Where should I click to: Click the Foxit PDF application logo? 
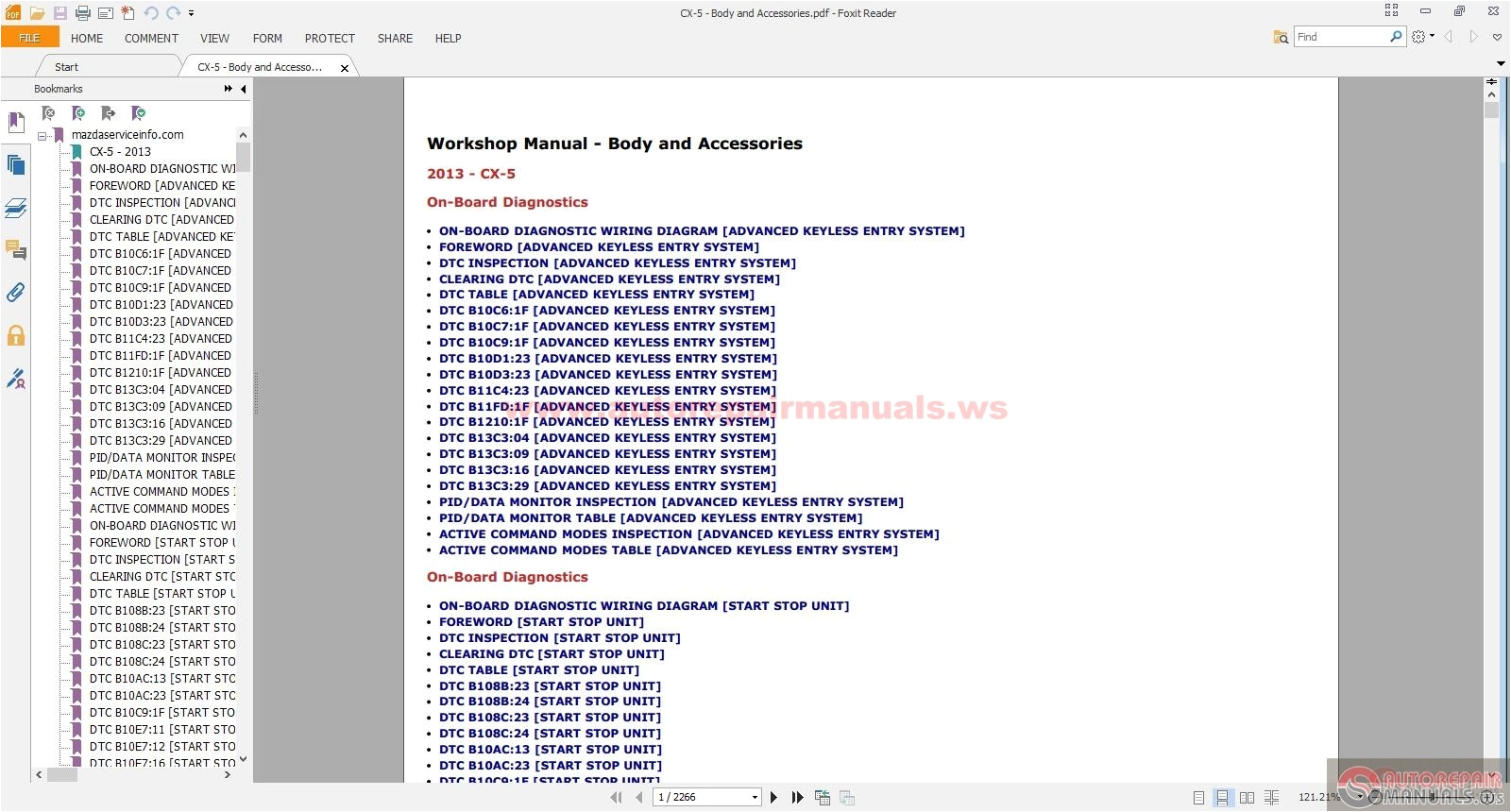13,13
